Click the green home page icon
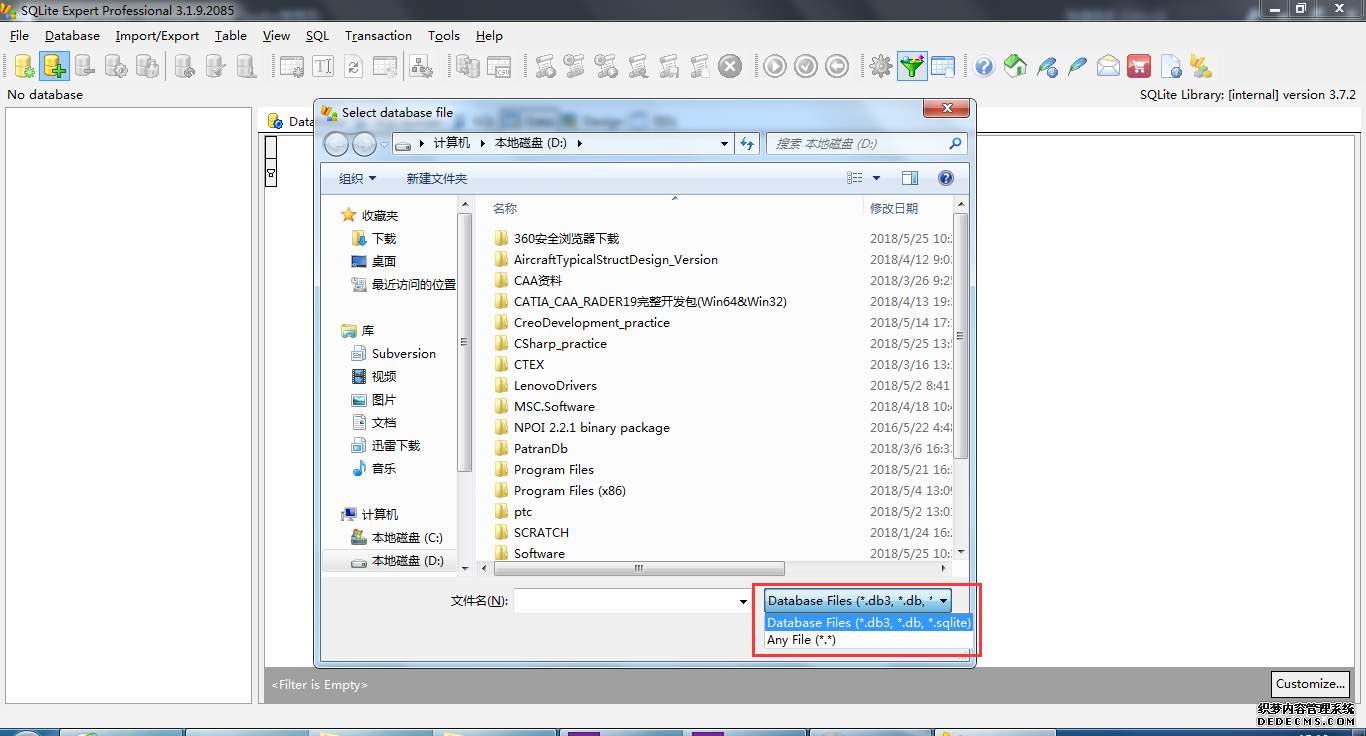Screen dimensions: 1366x736 click(x=1015, y=66)
